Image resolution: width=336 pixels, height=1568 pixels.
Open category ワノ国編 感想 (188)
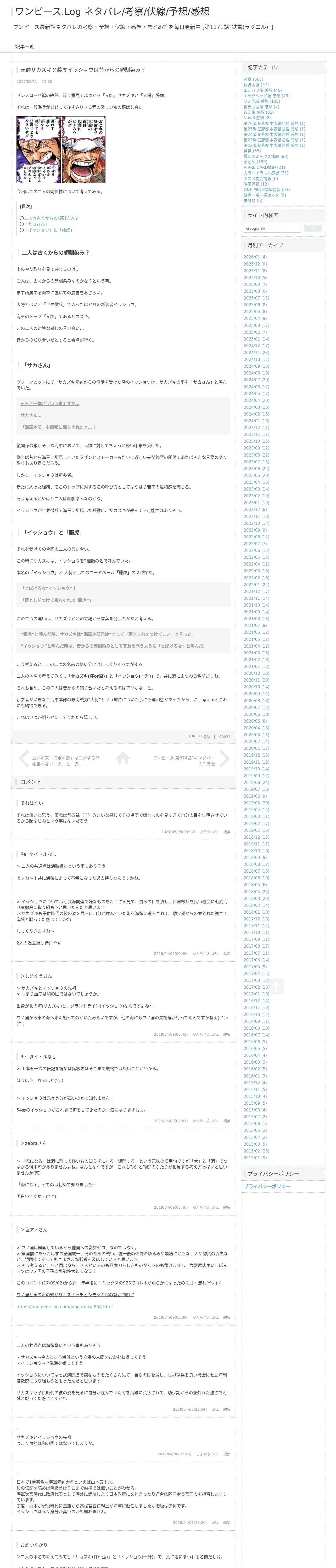click(x=262, y=101)
